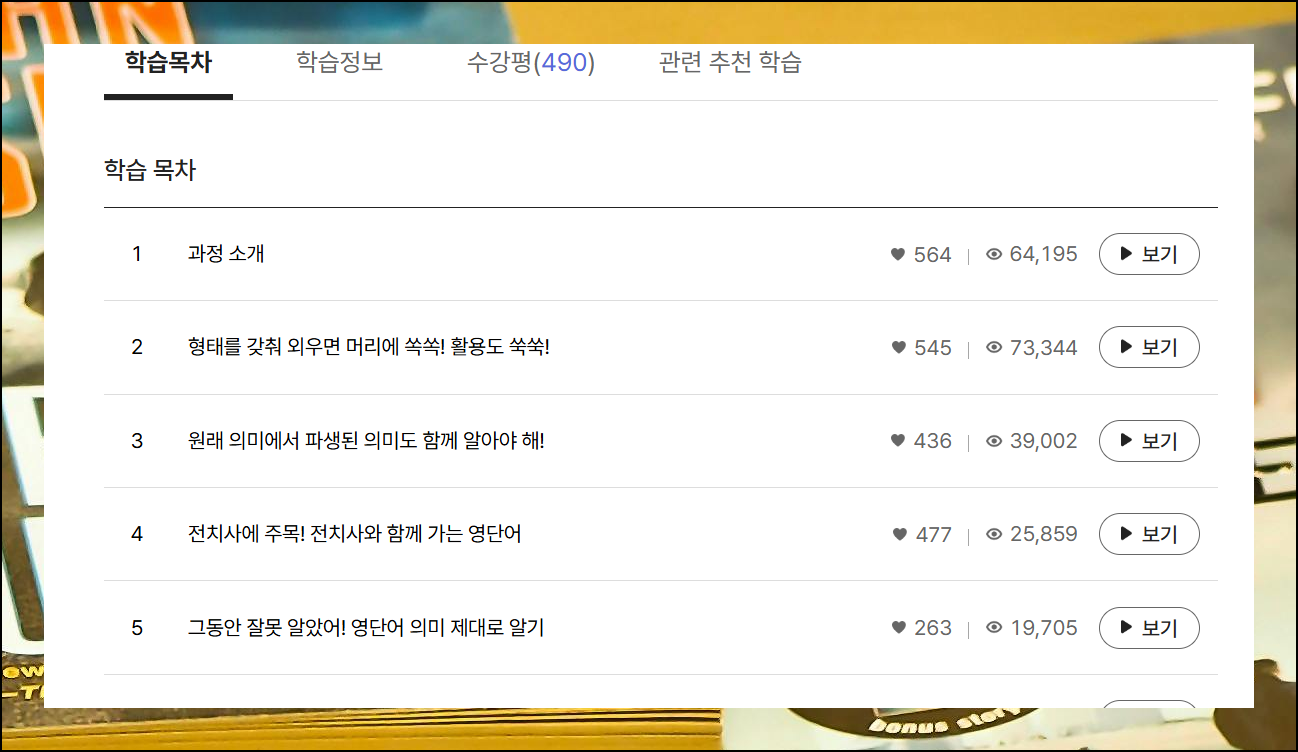The image size is (1298, 752).
Task: Like lesson 1 using heart icon 564
Action: tap(898, 254)
